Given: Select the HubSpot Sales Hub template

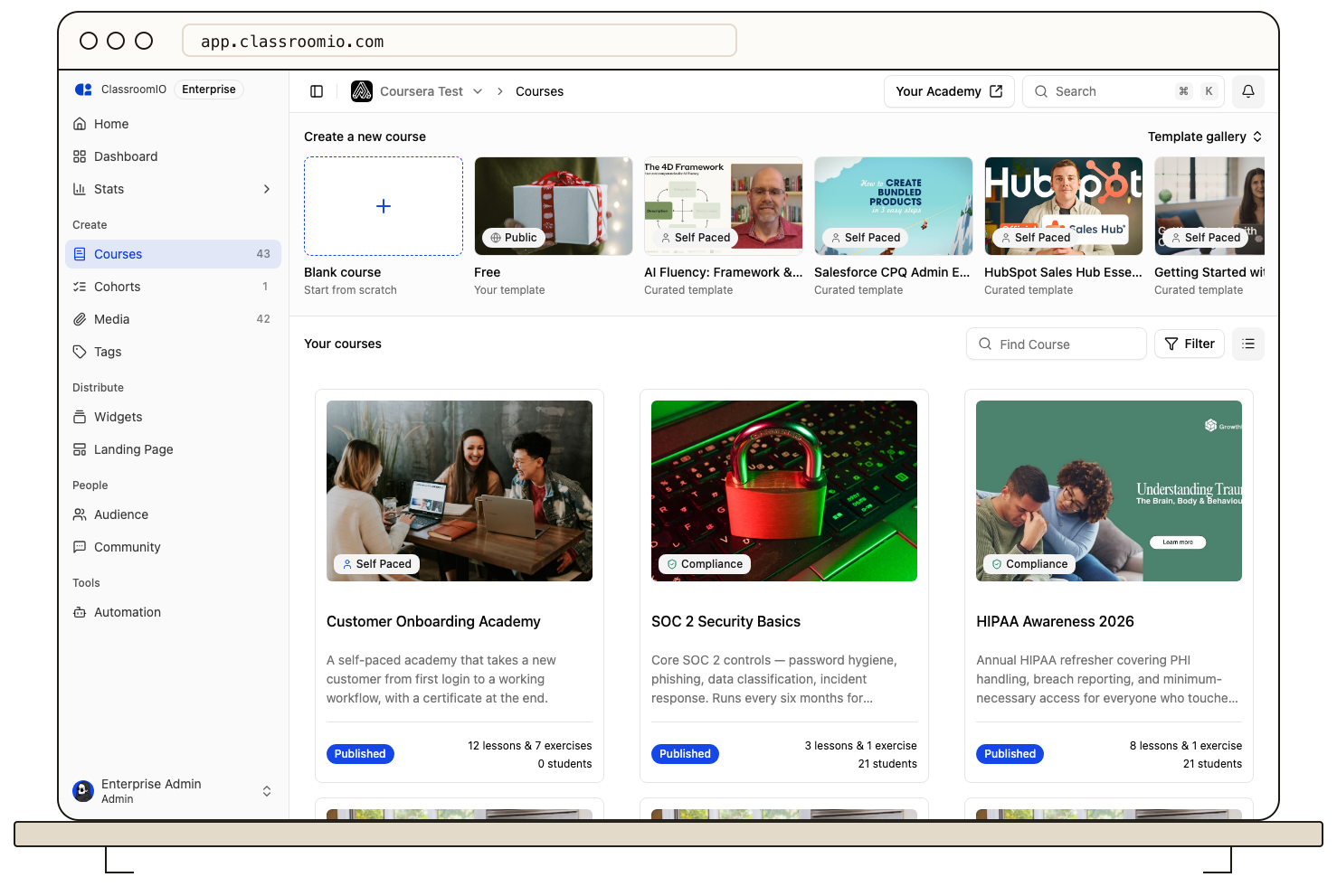Looking at the screenshot, I should pos(1064,206).
